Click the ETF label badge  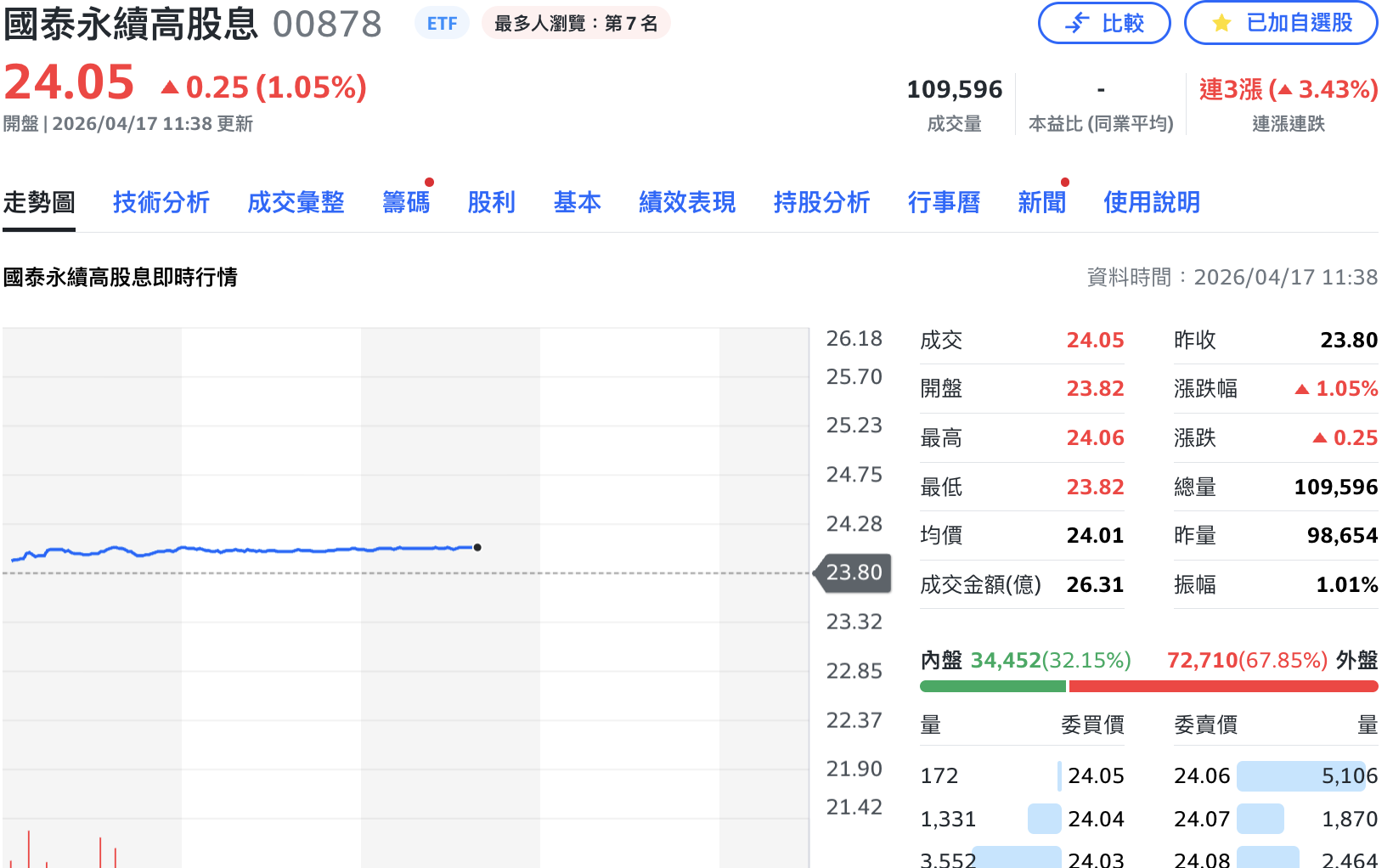pos(441,23)
